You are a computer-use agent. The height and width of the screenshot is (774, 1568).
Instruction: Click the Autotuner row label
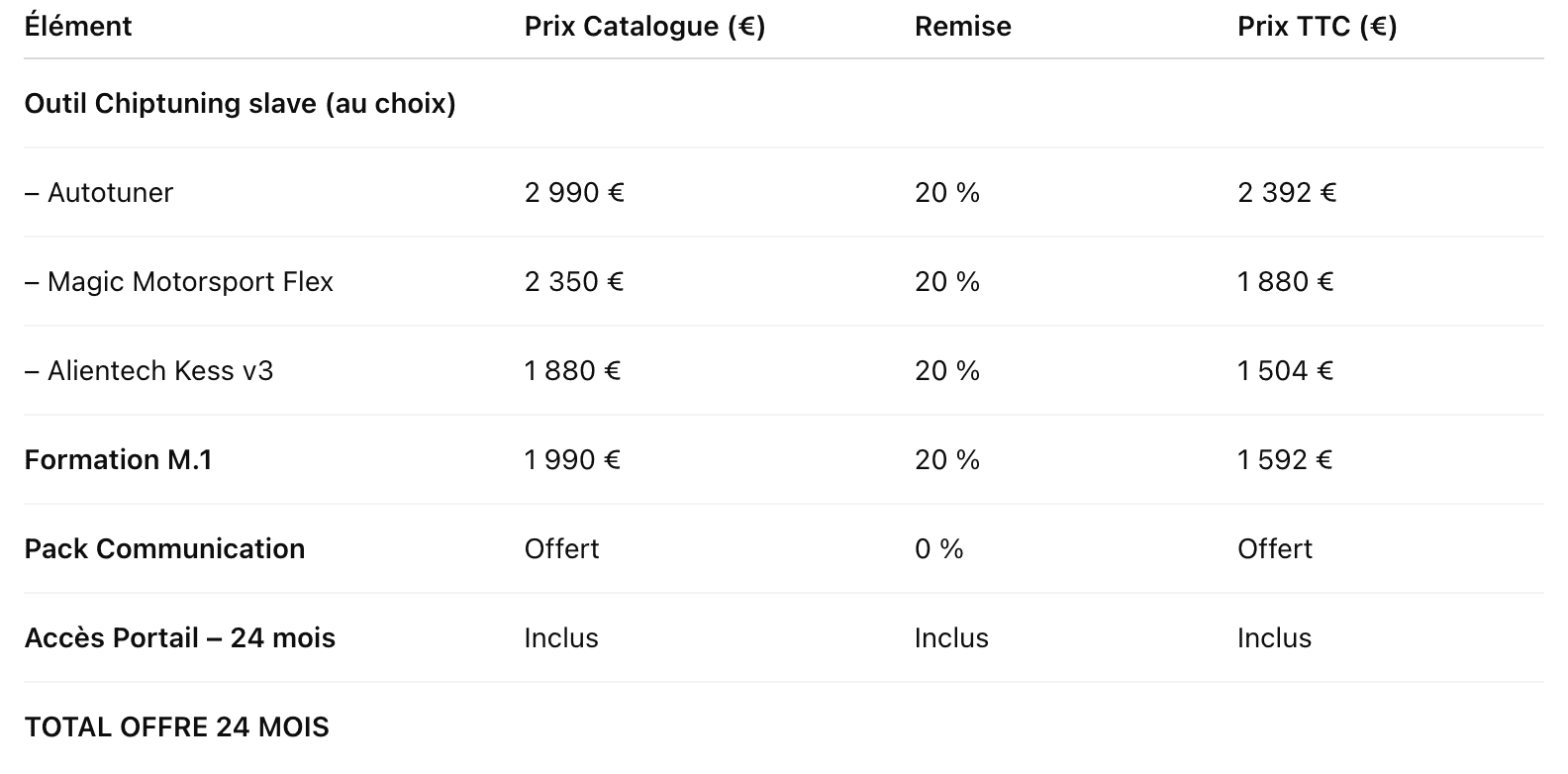click(x=99, y=192)
